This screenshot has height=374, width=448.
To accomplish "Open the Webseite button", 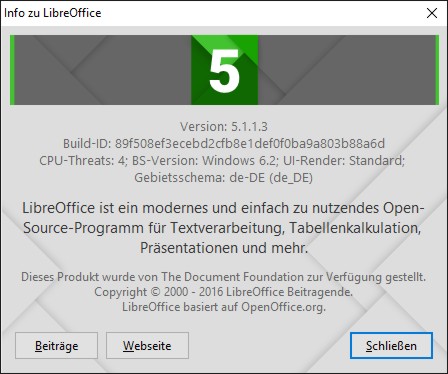I will click(x=147, y=345).
